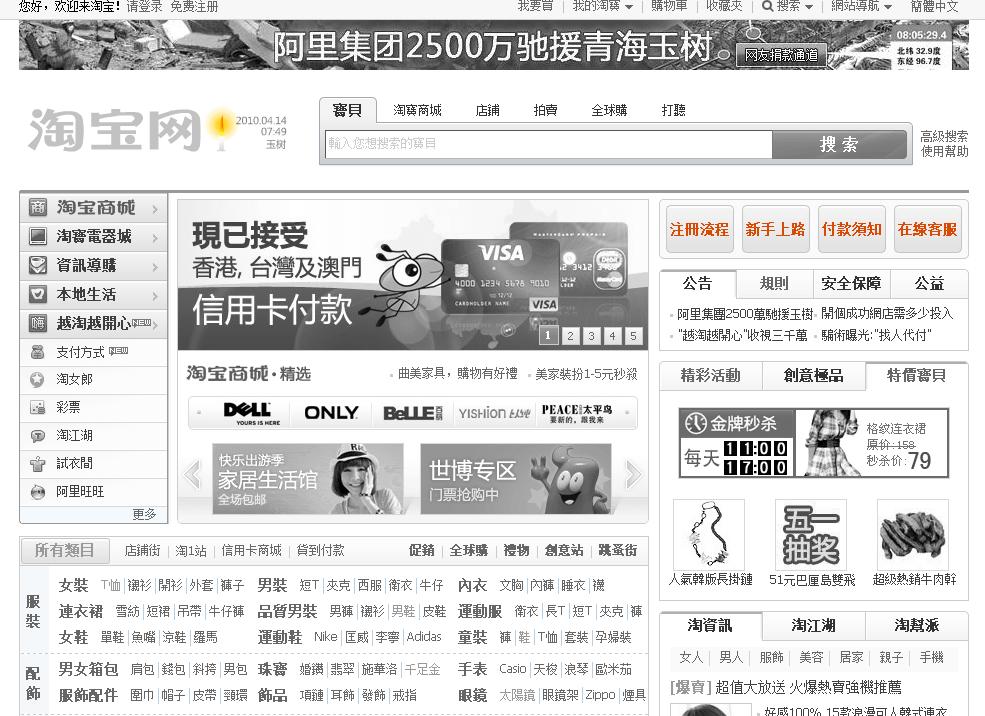Click the Belle brand logo
The height and width of the screenshot is (716, 985).
pos(412,413)
